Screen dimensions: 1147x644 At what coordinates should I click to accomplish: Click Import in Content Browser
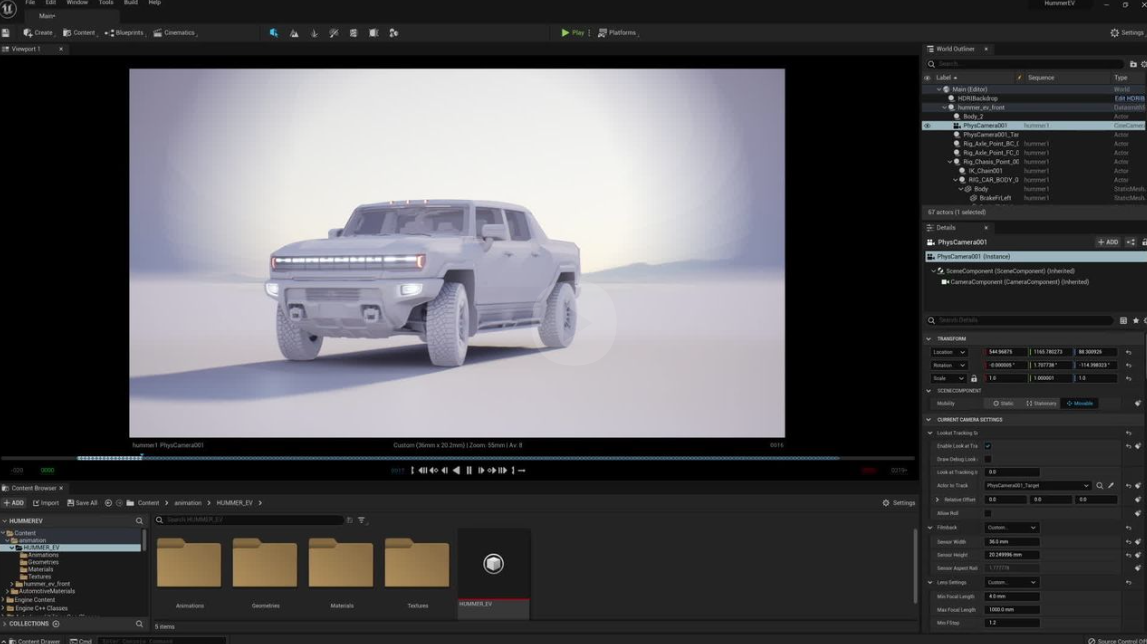pyautogui.click(x=46, y=503)
